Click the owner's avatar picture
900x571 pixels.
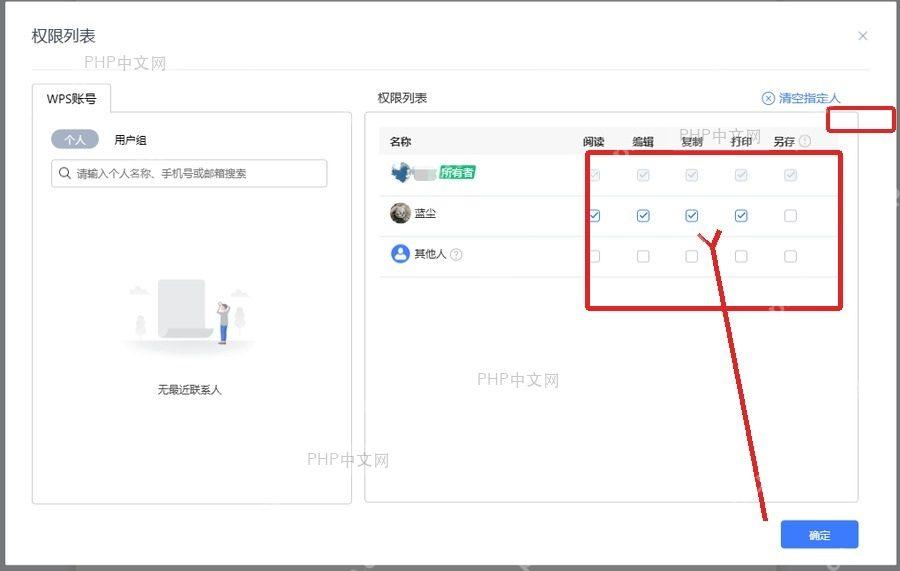401,172
